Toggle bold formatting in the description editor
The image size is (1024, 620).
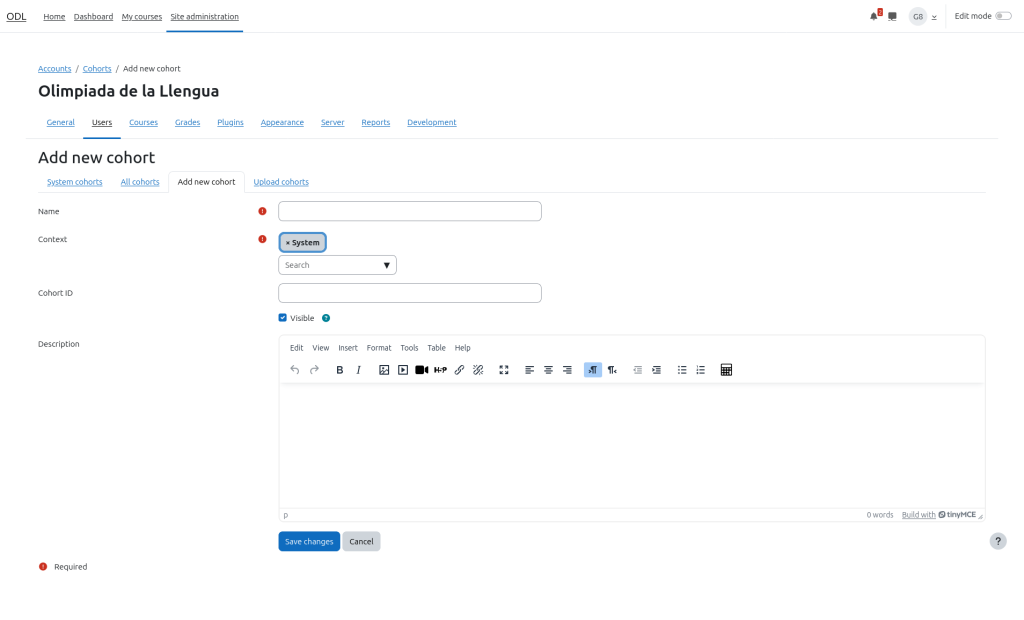pyautogui.click(x=340, y=370)
